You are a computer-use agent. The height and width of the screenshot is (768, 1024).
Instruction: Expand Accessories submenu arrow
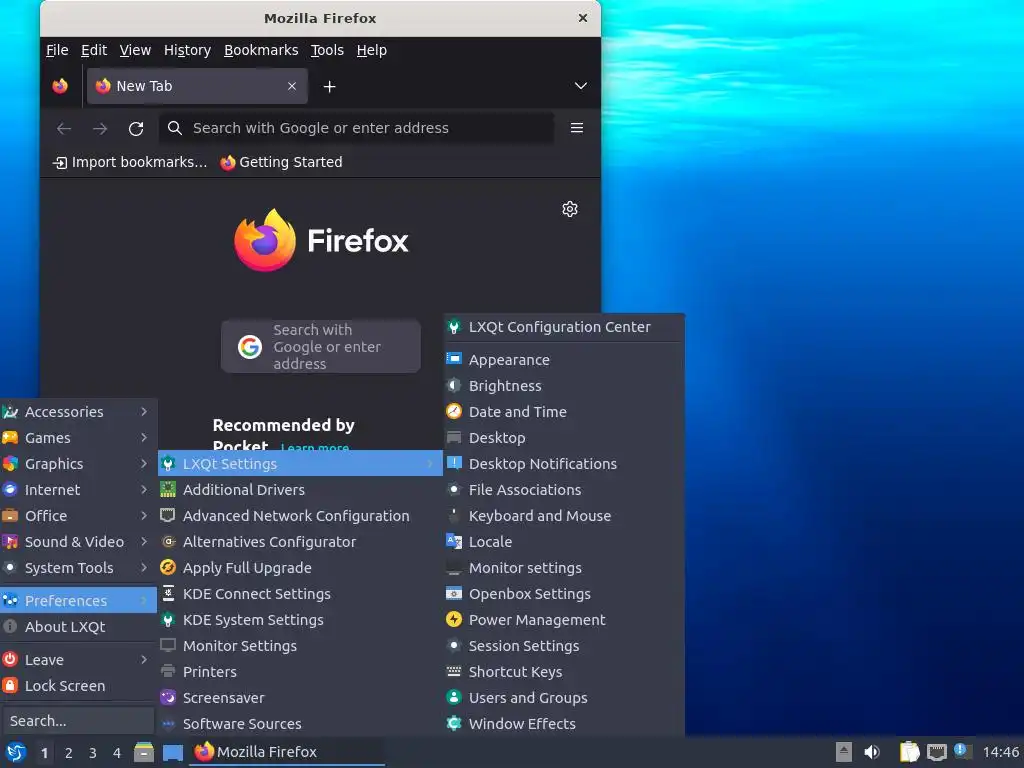pos(144,411)
